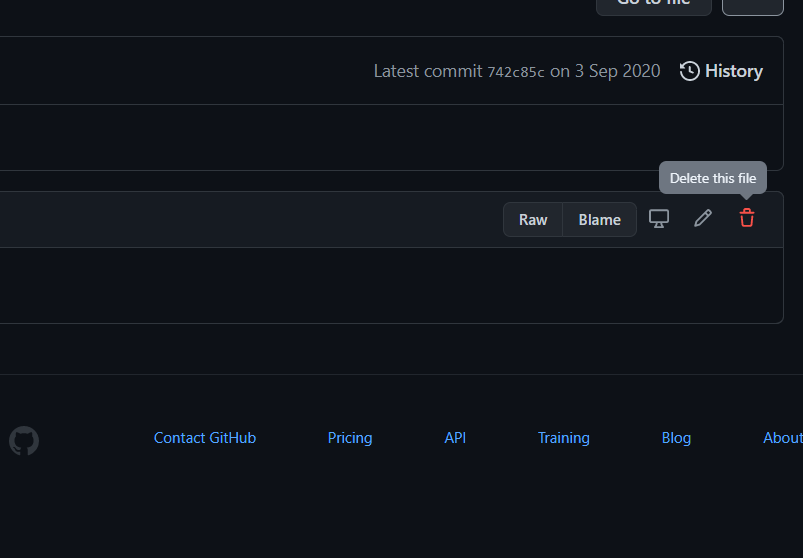
Task: Click the "Latest commit" label text
Action: [x=428, y=71]
